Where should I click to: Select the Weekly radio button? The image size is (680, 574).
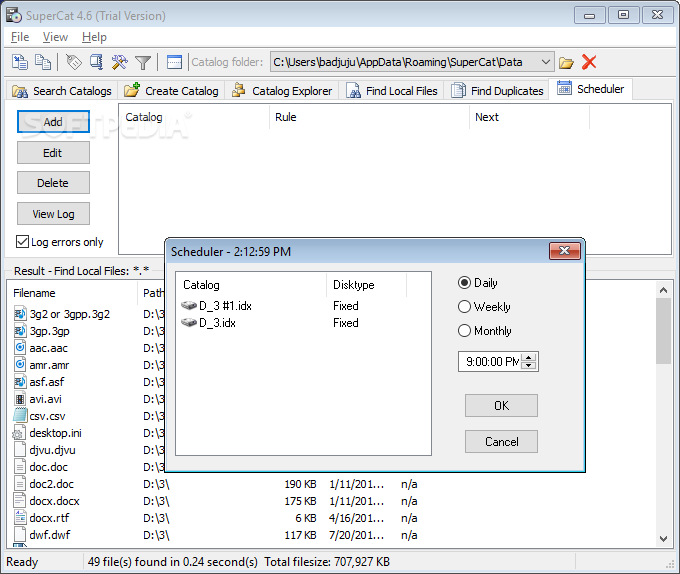[x=464, y=307]
